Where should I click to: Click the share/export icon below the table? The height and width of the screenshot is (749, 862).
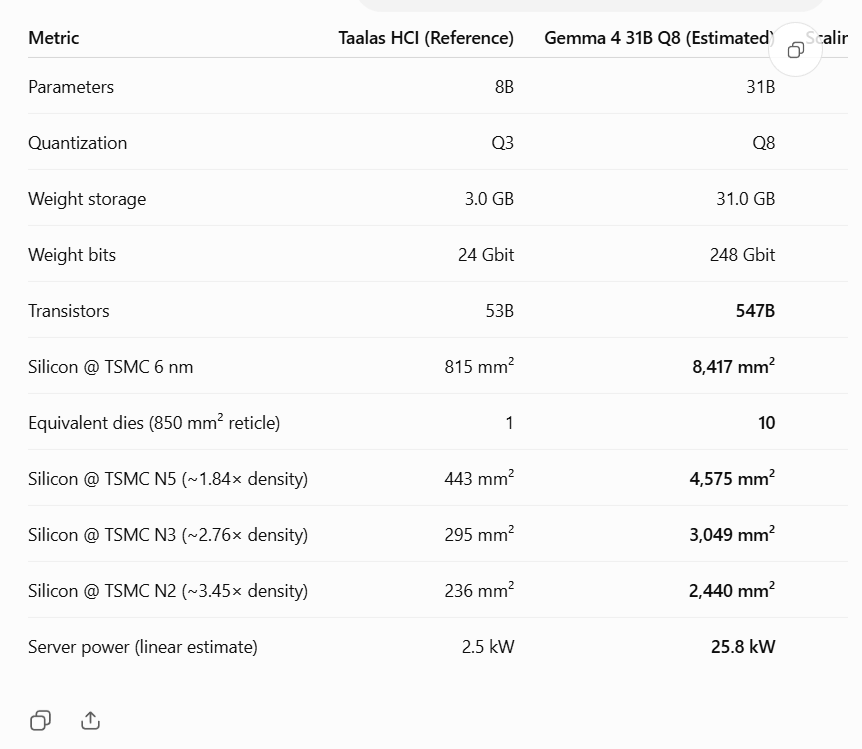point(90,720)
